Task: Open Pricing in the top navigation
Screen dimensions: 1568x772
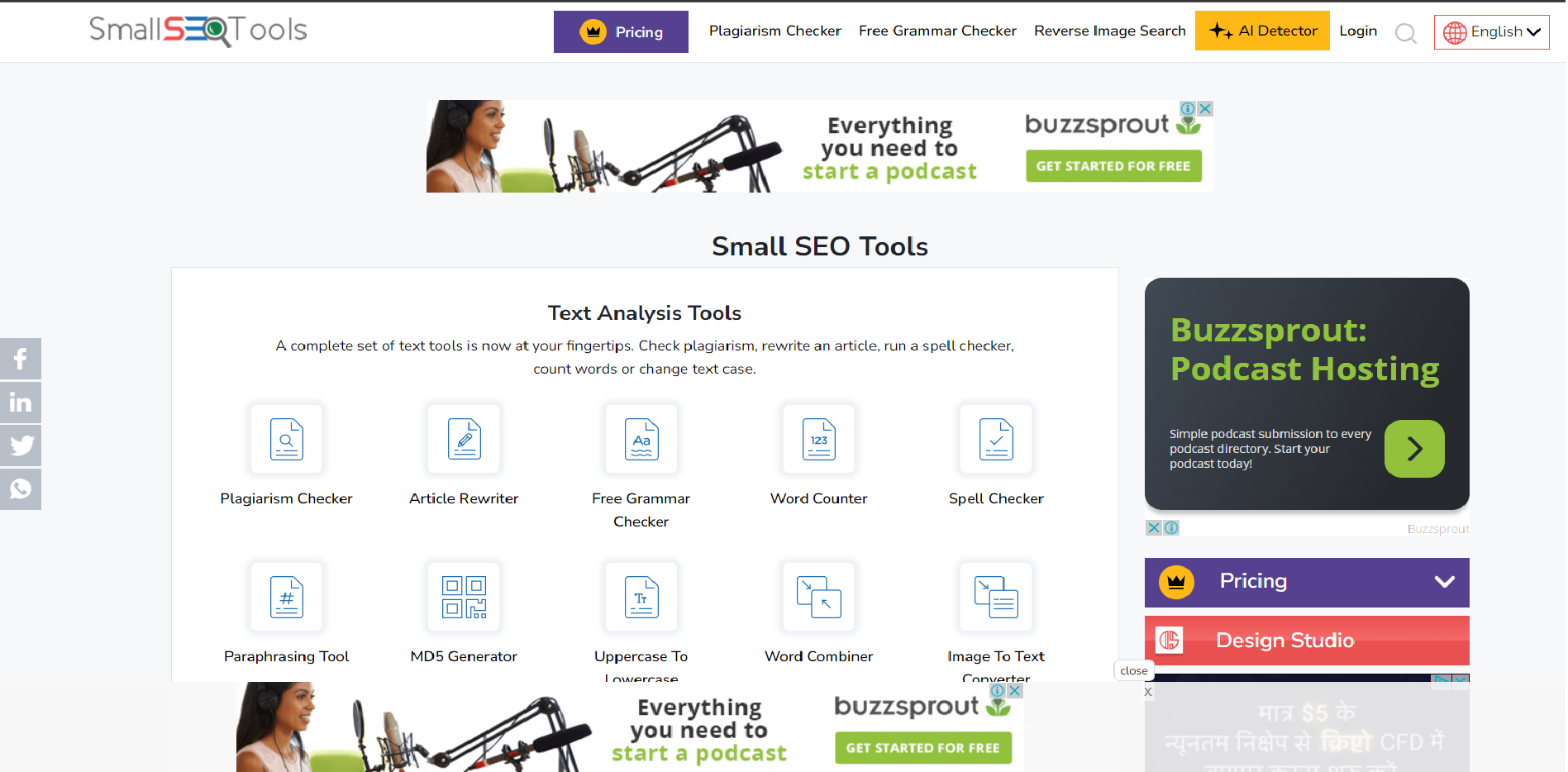Action: [x=621, y=31]
